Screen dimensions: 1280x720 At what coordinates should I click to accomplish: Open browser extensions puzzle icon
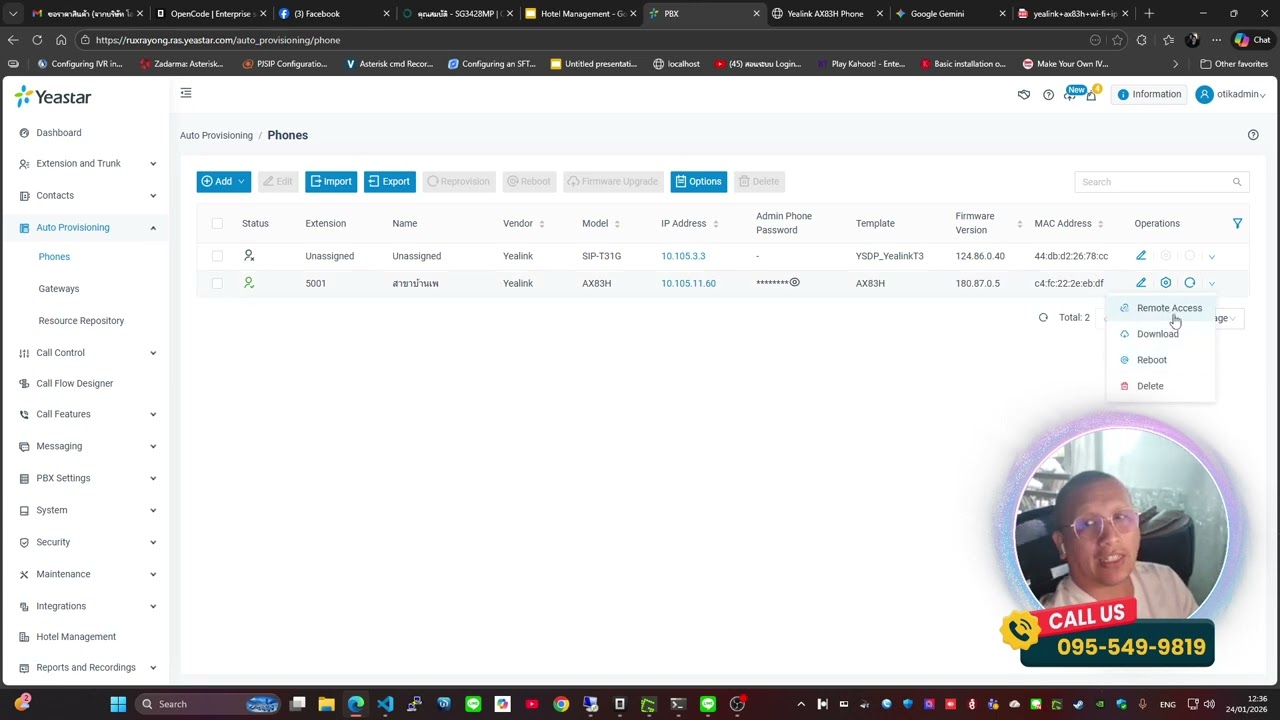1142,40
